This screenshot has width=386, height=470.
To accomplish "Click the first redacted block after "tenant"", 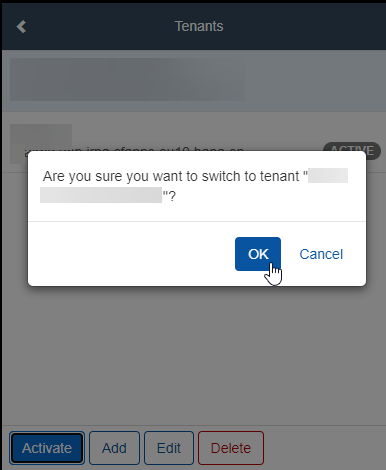I will [328, 176].
